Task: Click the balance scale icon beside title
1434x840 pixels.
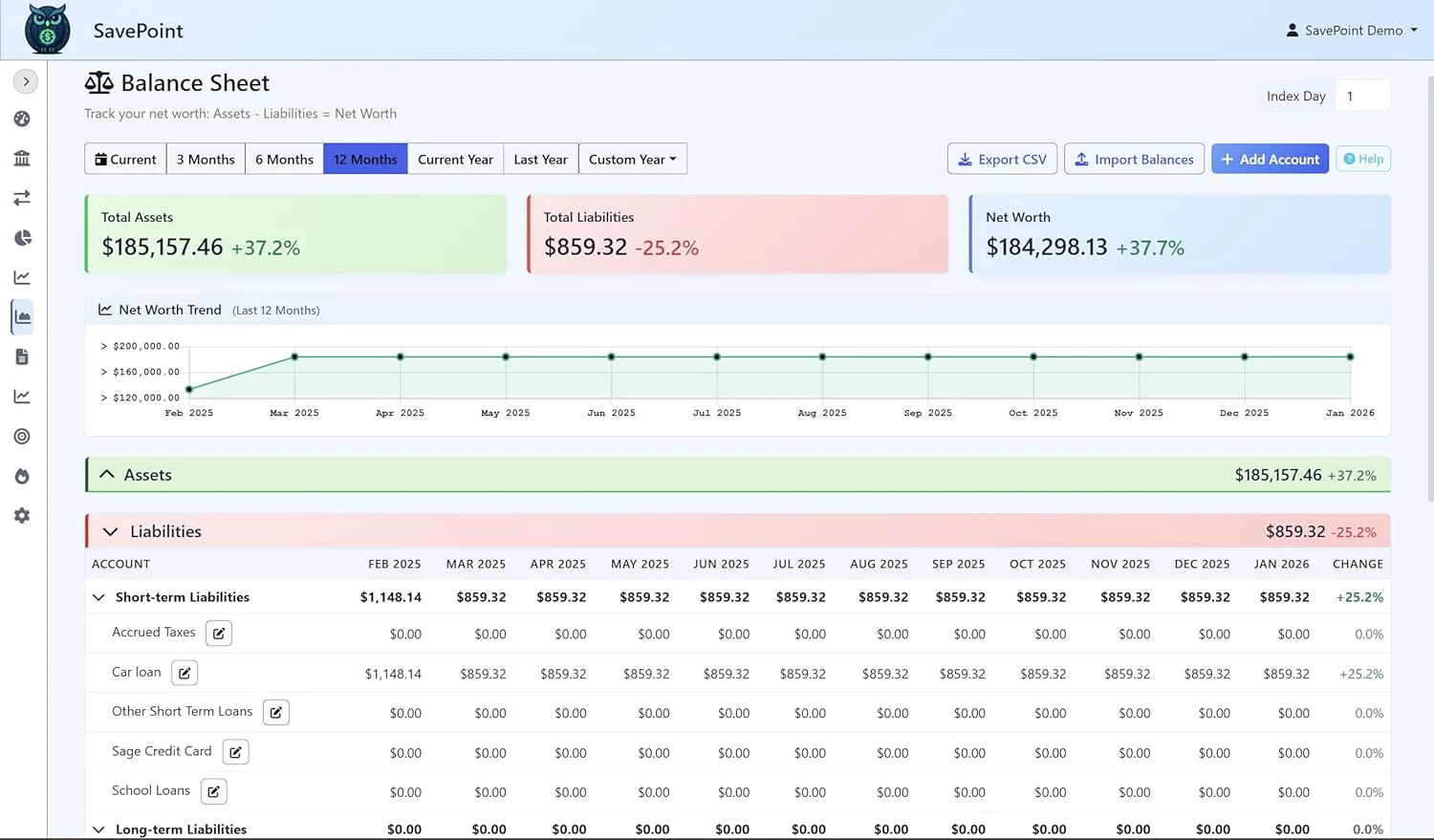Action: coord(98,83)
